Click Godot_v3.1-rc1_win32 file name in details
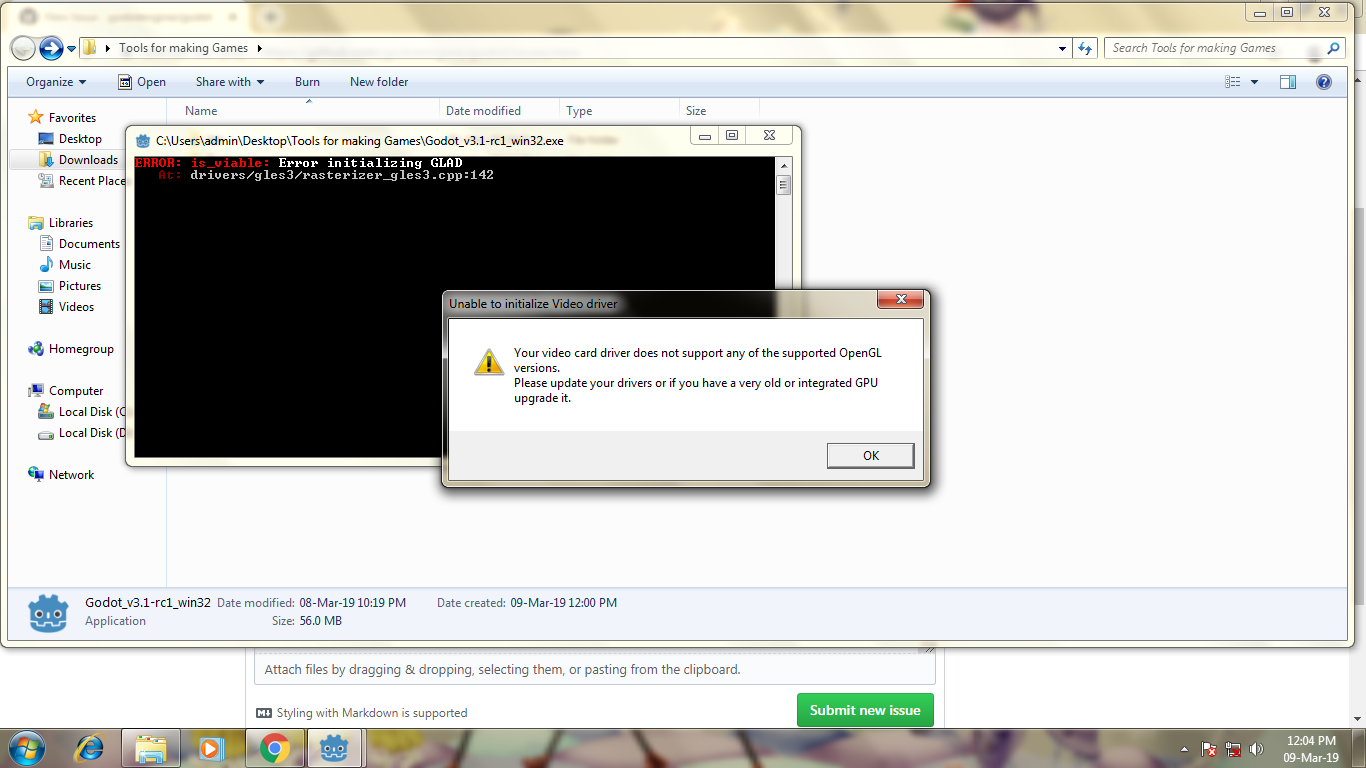 coord(148,603)
